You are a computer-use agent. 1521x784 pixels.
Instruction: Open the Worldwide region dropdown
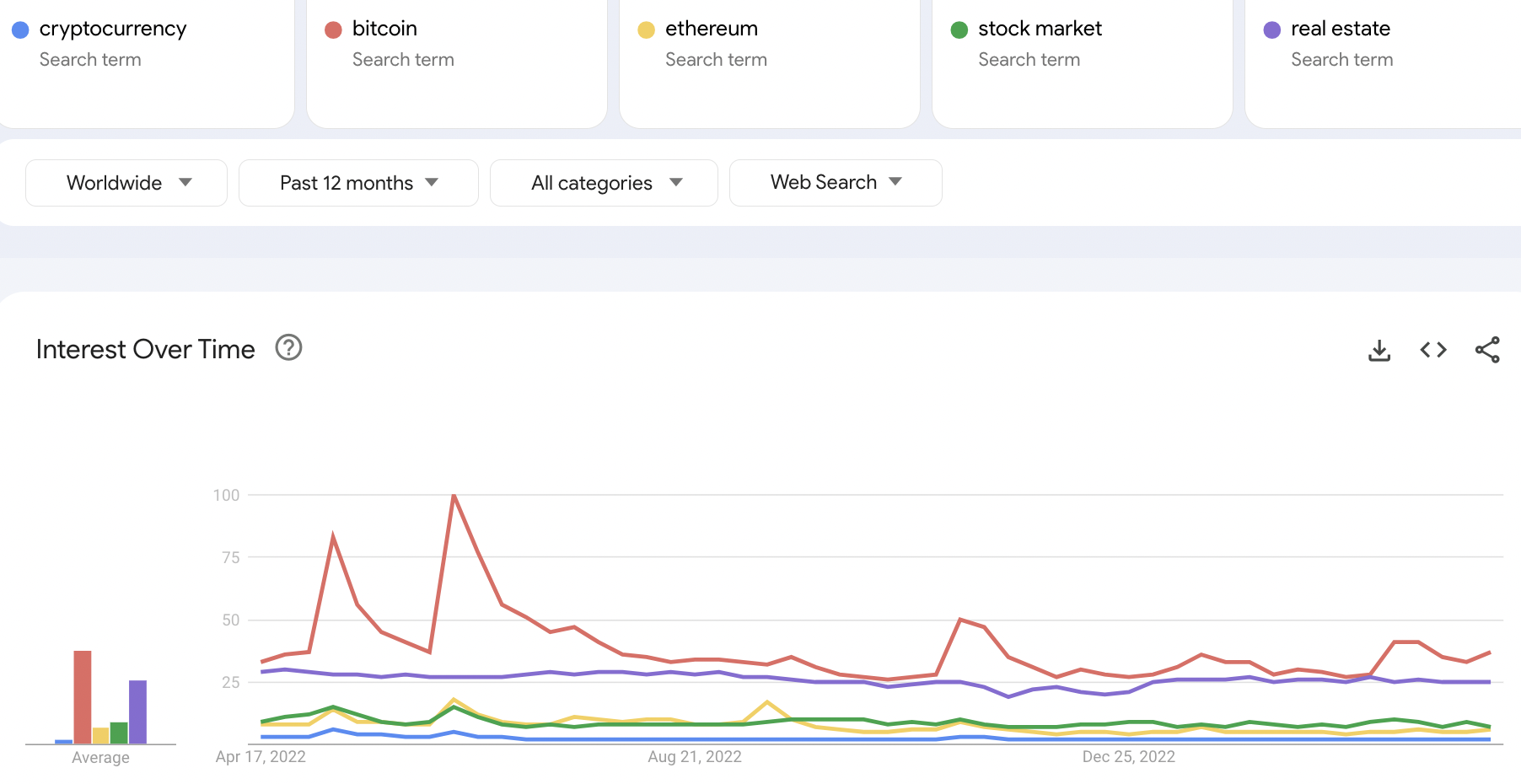tap(126, 183)
